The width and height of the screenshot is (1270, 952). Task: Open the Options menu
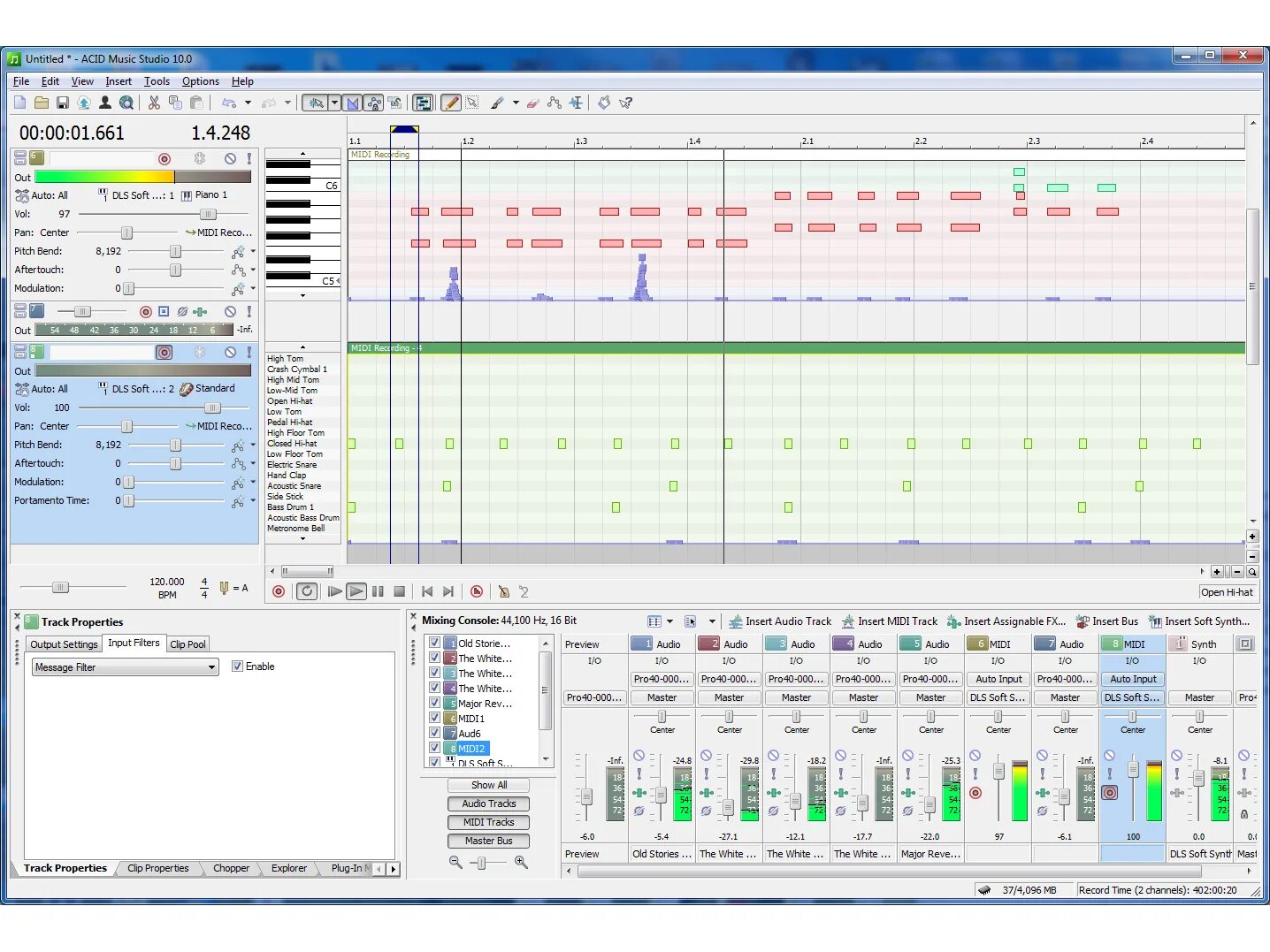200,80
